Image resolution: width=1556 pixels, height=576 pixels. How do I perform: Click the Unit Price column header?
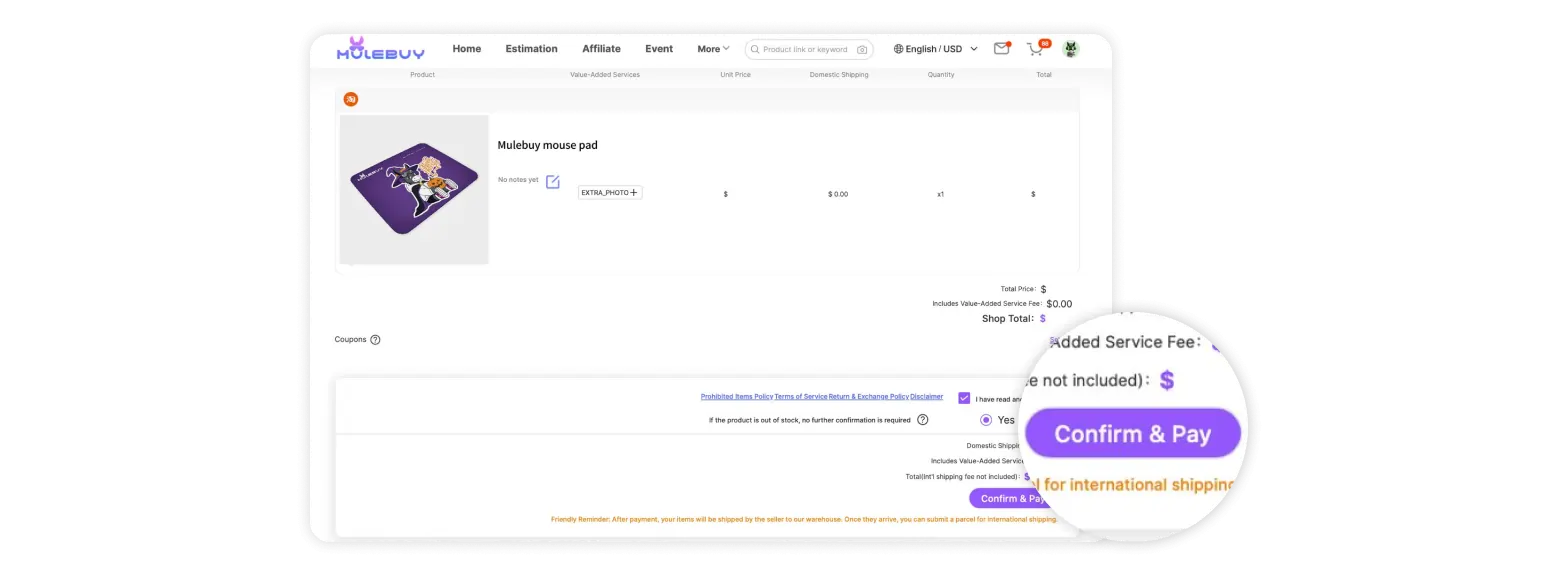point(735,75)
